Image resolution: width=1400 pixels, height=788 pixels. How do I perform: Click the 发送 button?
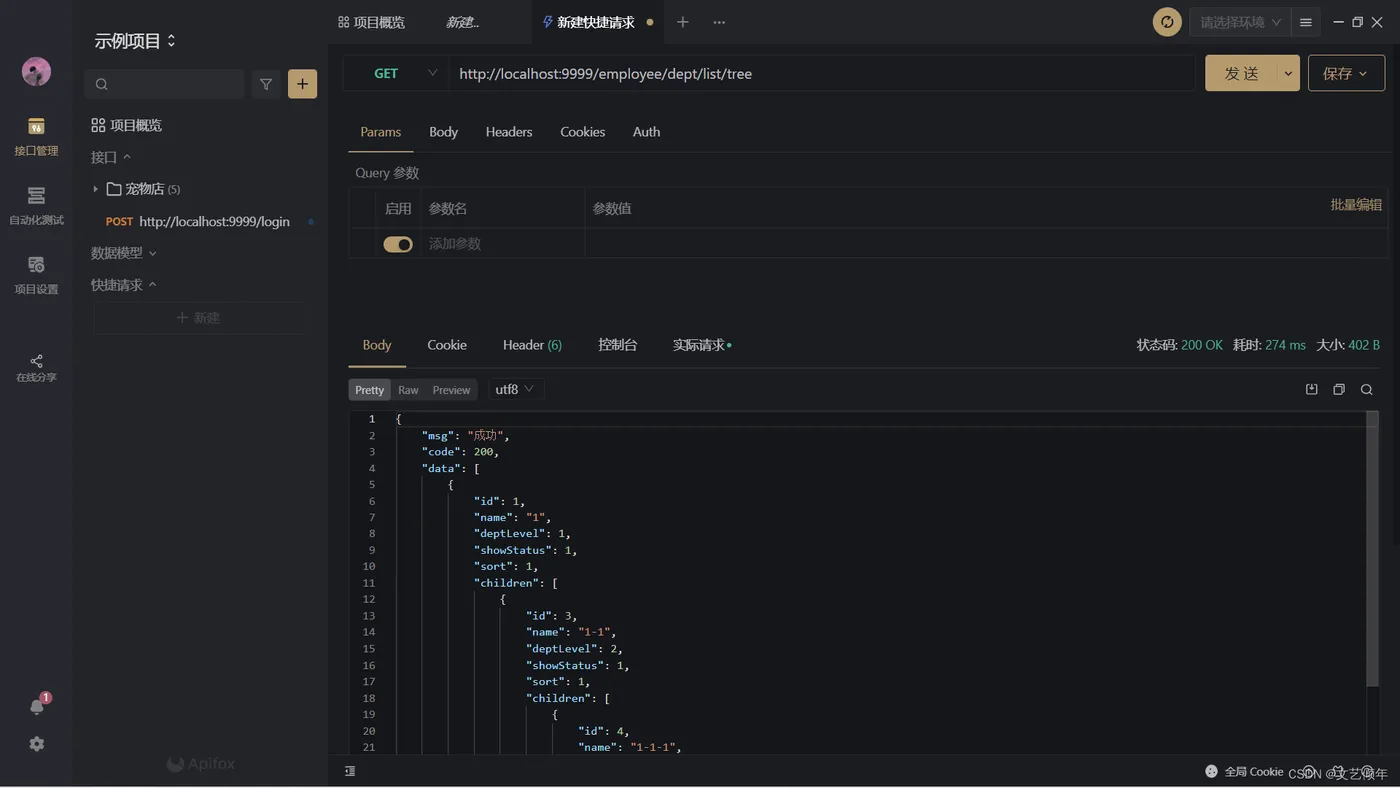click(1240, 73)
